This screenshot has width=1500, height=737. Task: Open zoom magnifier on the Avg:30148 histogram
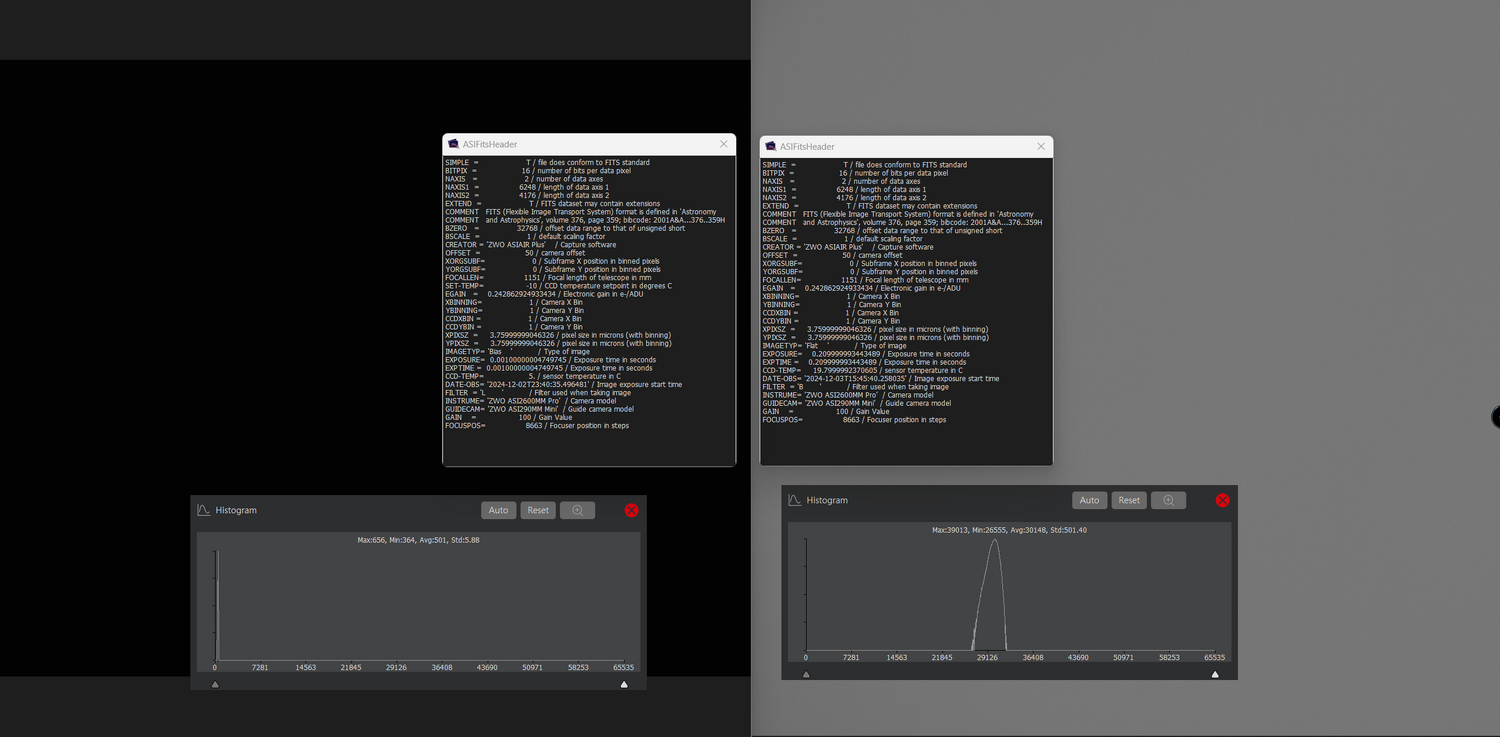(1168, 500)
